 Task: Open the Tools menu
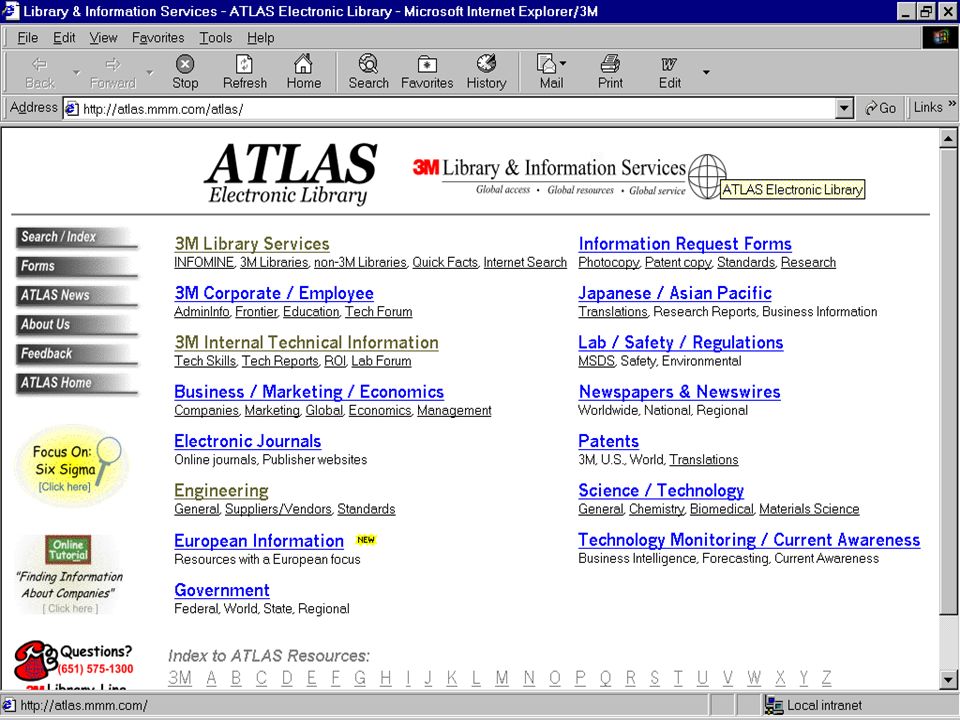pyautogui.click(x=216, y=38)
